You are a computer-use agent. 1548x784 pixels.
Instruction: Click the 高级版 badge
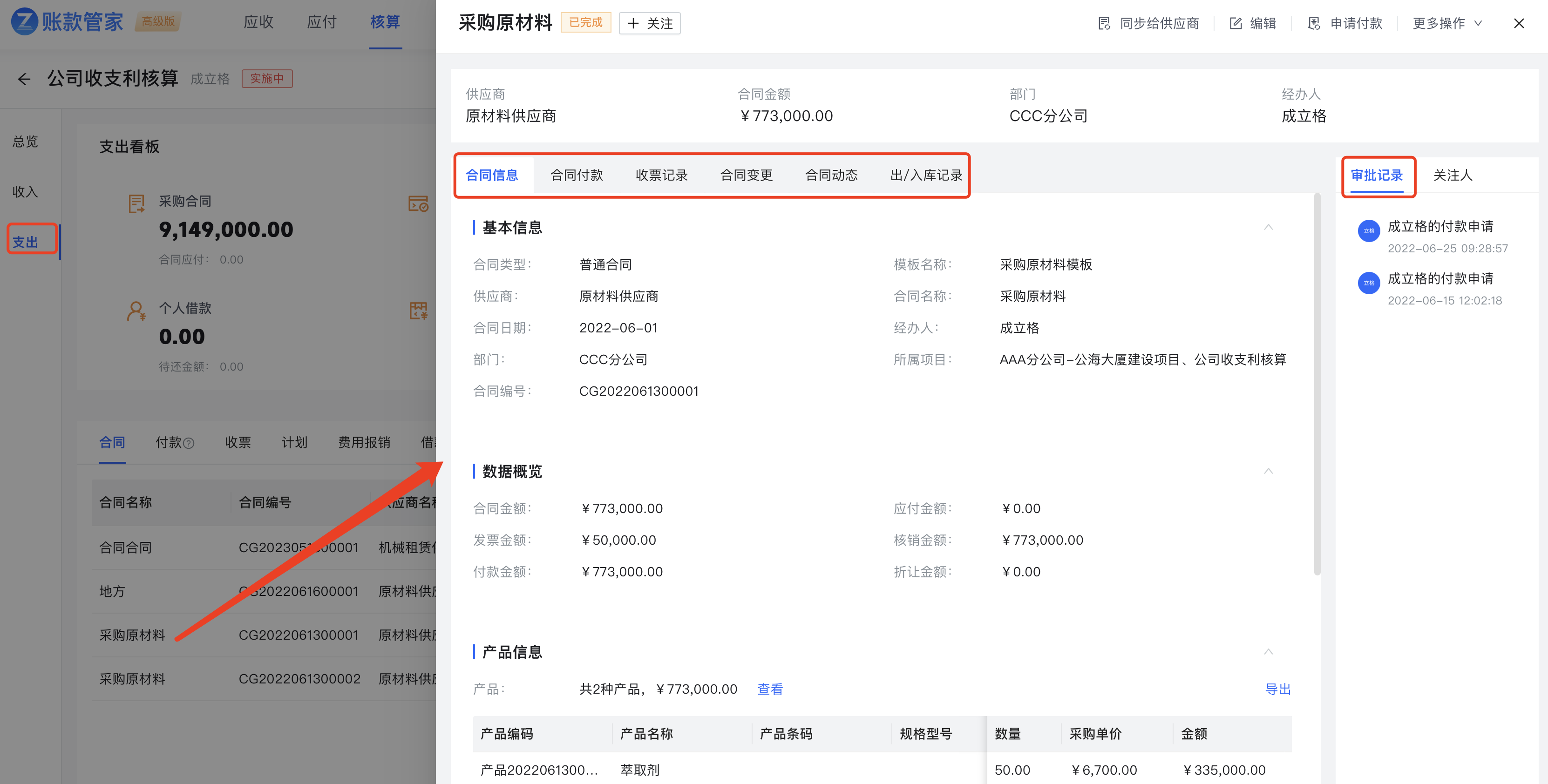coord(158,21)
